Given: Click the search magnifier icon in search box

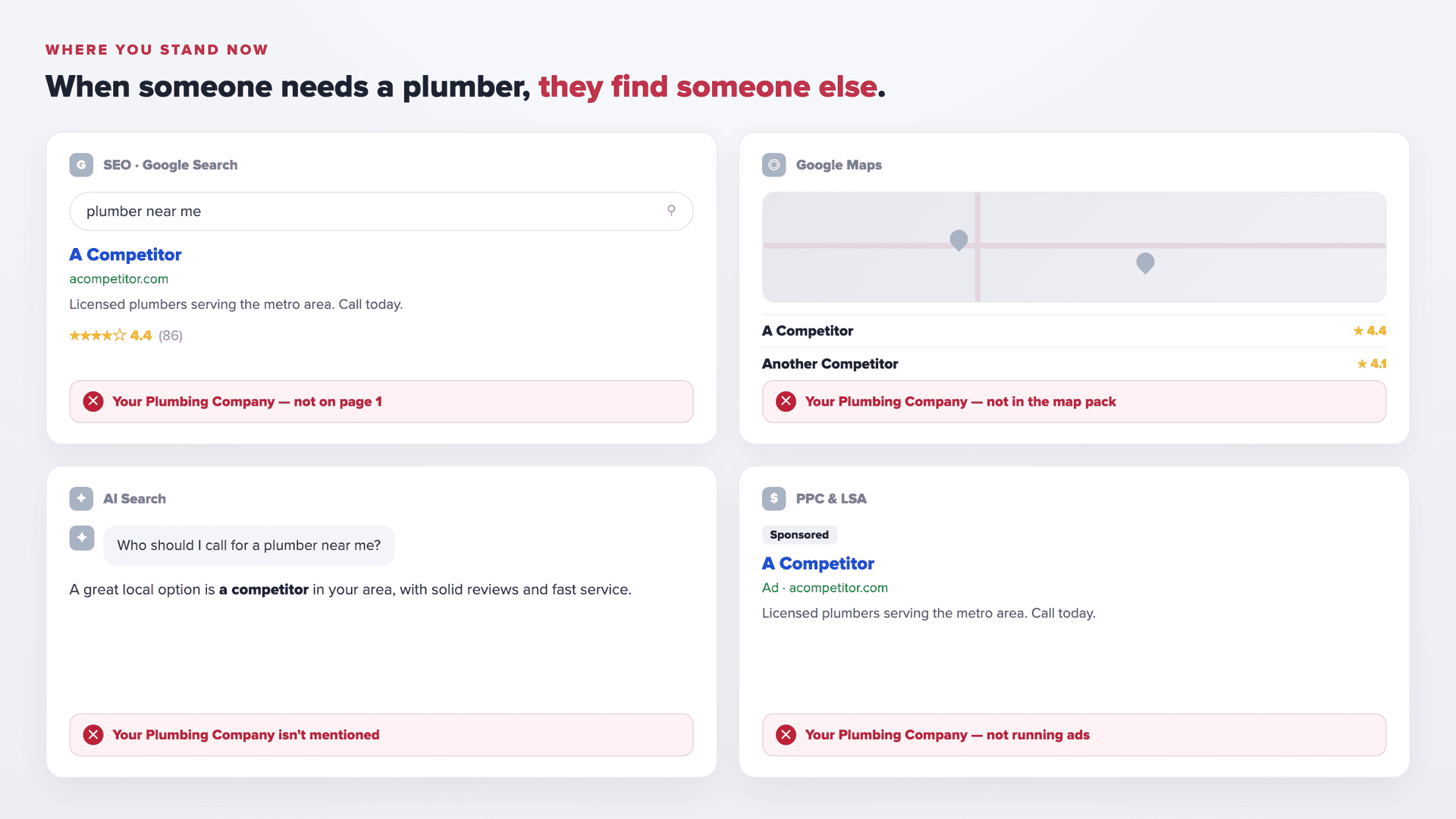Looking at the screenshot, I should pyautogui.click(x=671, y=210).
